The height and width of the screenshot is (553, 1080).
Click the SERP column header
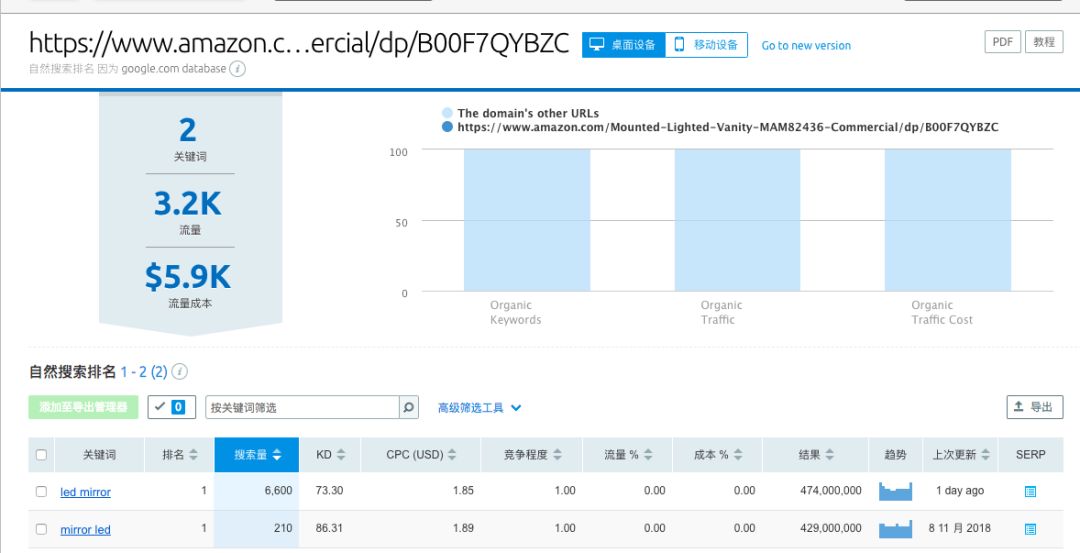pyautogui.click(x=1030, y=455)
